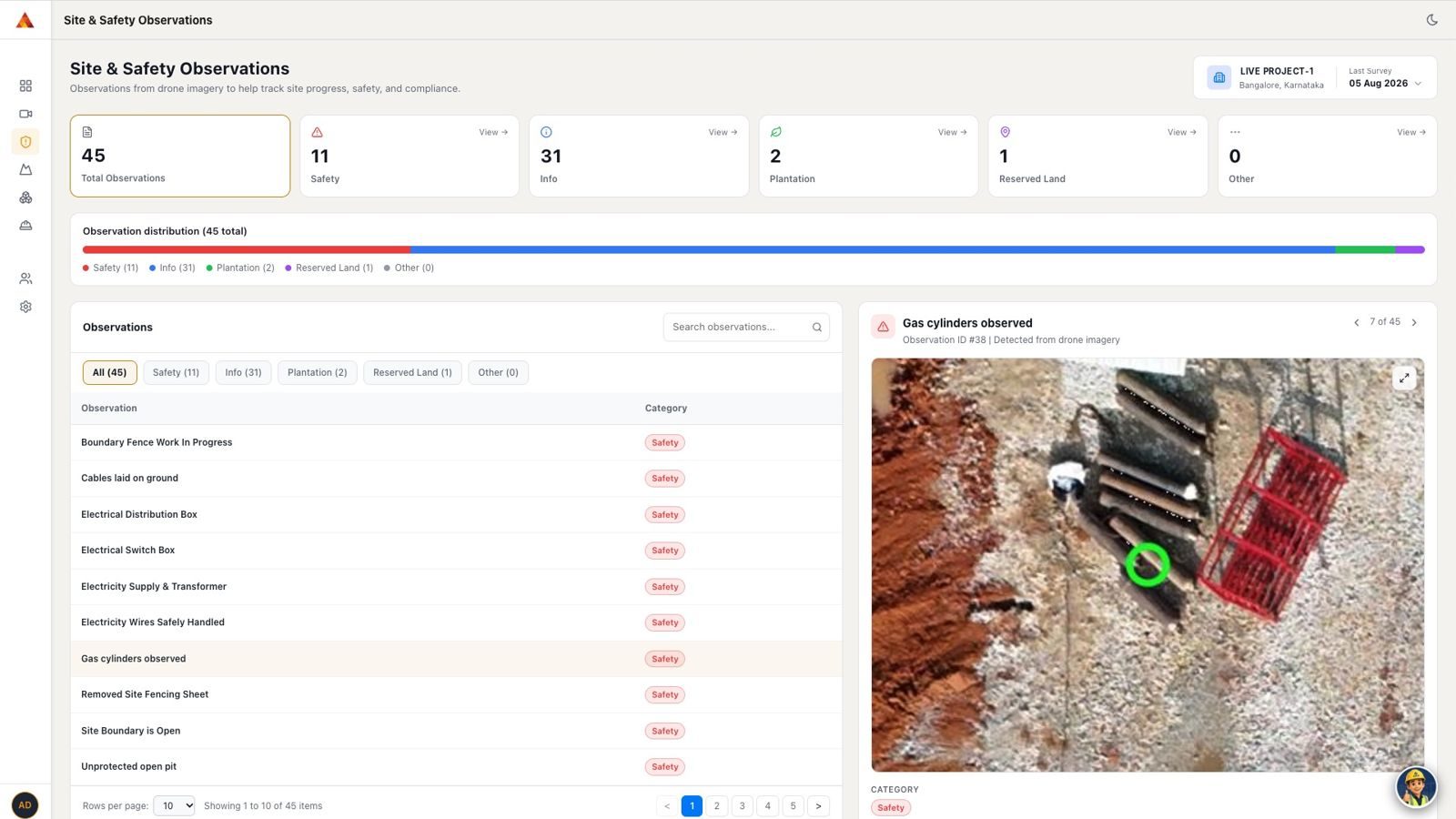1456x819 pixels.
Task: Toggle dark mode with the moon icon
Action: click(x=1431, y=20)
